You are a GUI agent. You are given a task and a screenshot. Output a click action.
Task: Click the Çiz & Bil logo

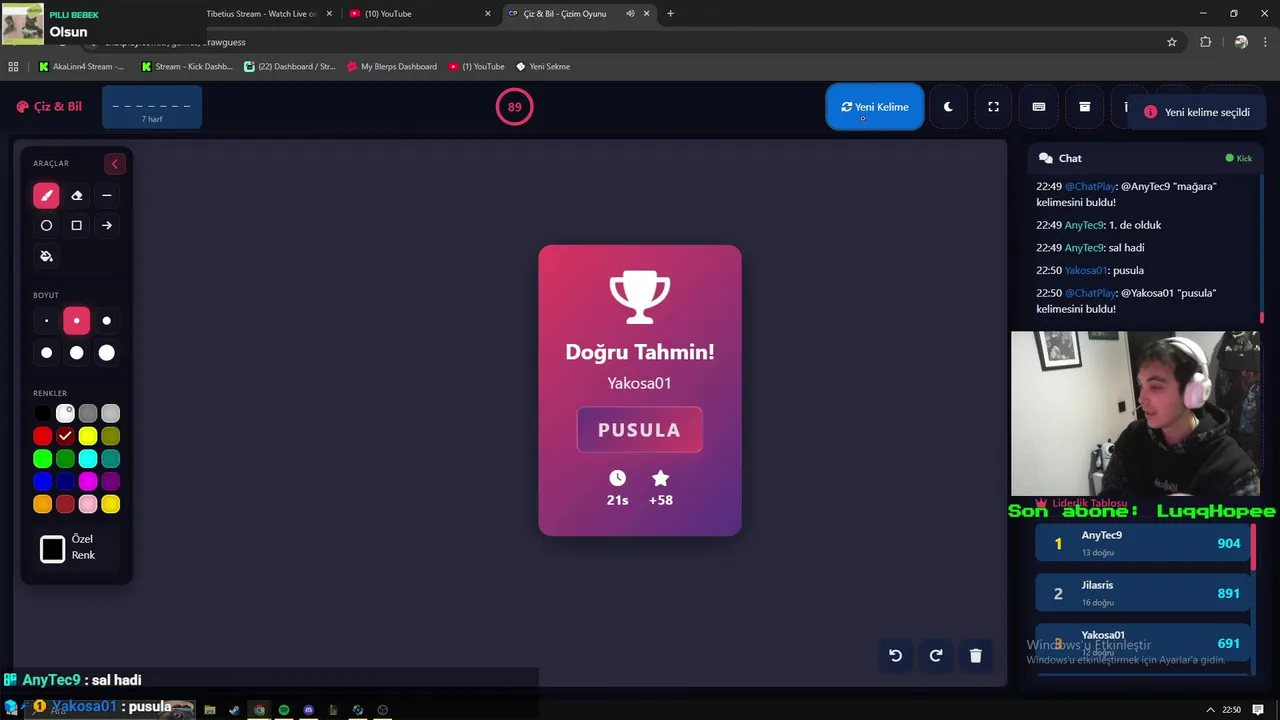tap(49, 107)
